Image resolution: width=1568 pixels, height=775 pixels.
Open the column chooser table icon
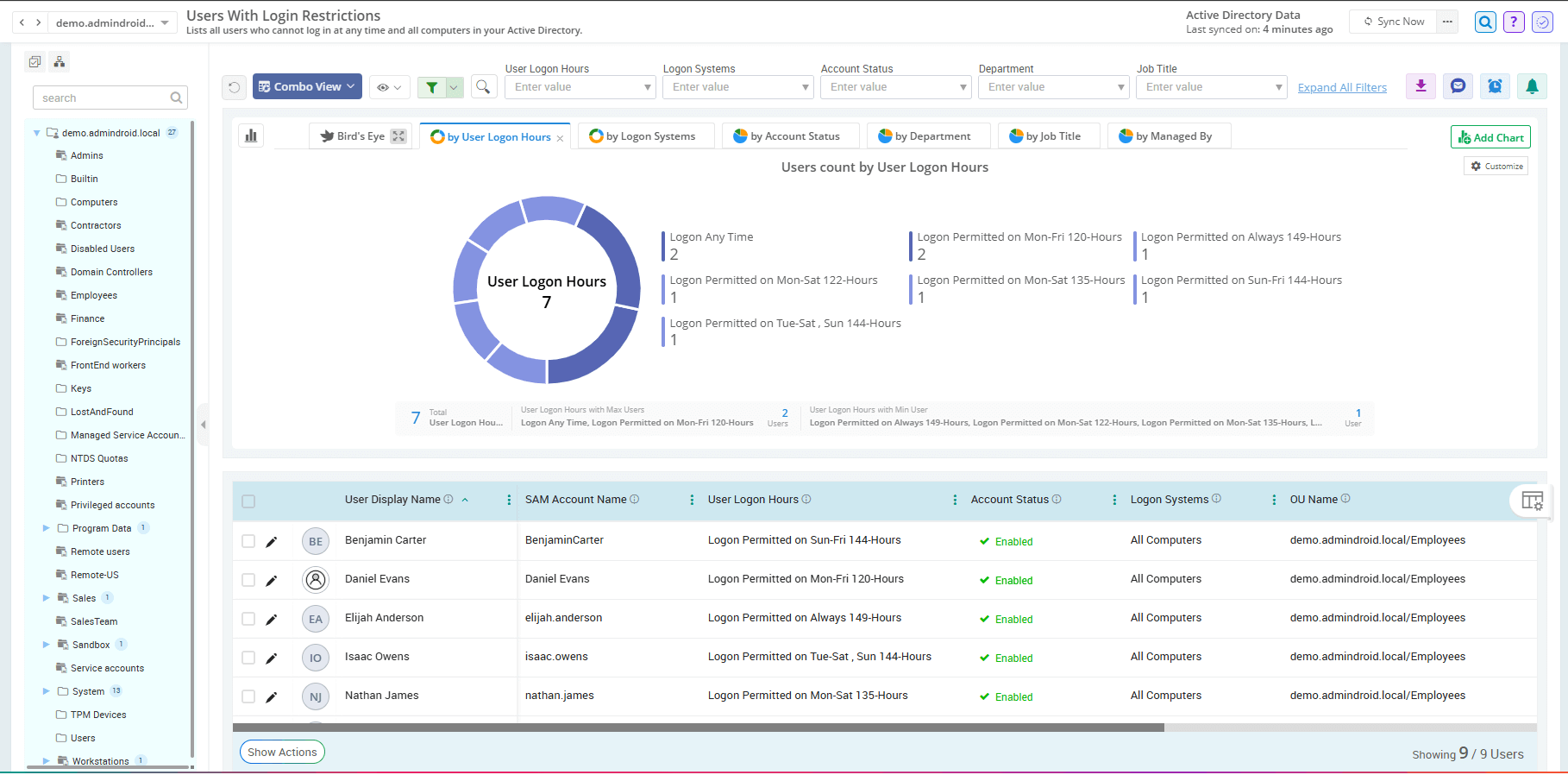(1532, 501)
